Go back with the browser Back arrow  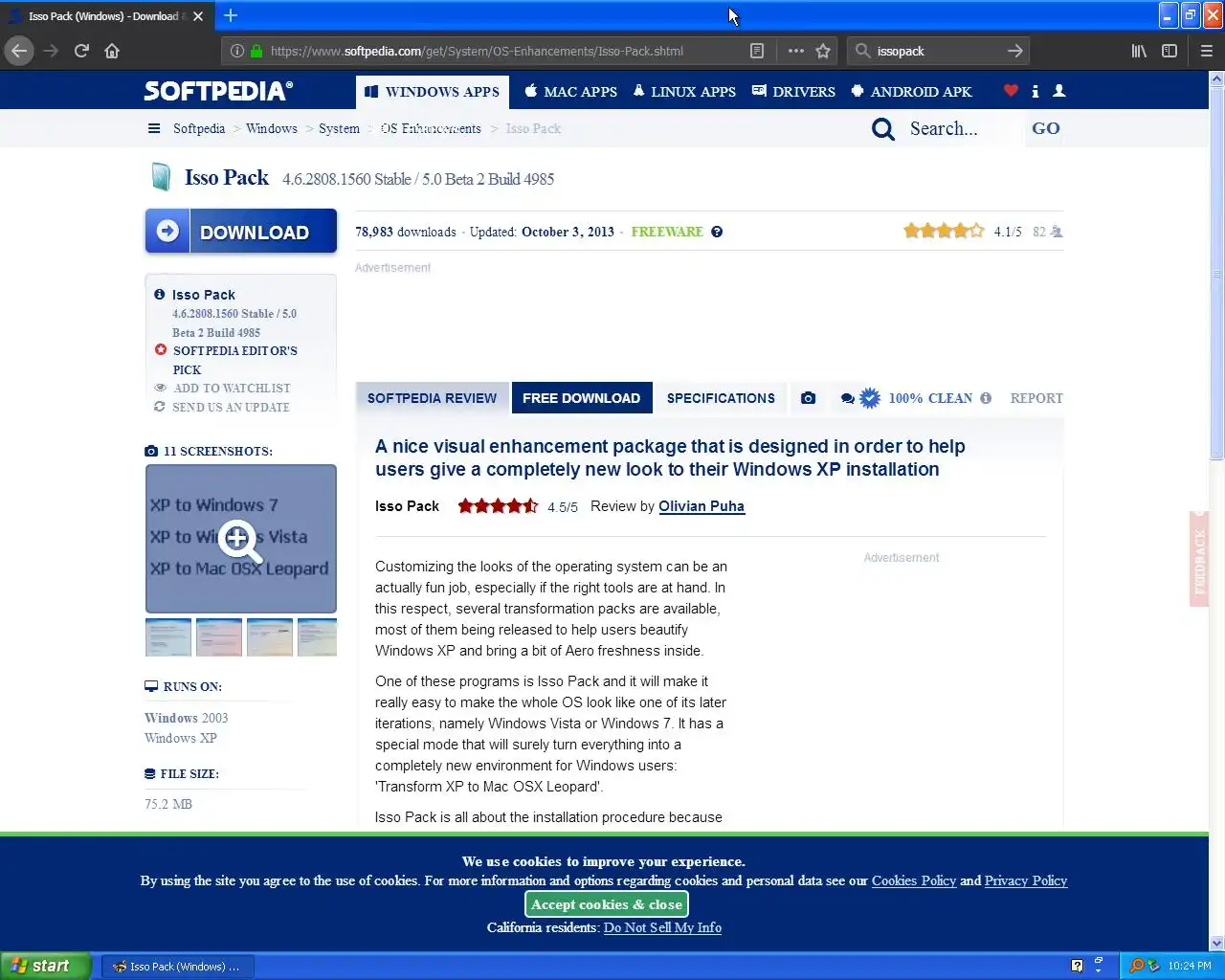coord(19,51)
